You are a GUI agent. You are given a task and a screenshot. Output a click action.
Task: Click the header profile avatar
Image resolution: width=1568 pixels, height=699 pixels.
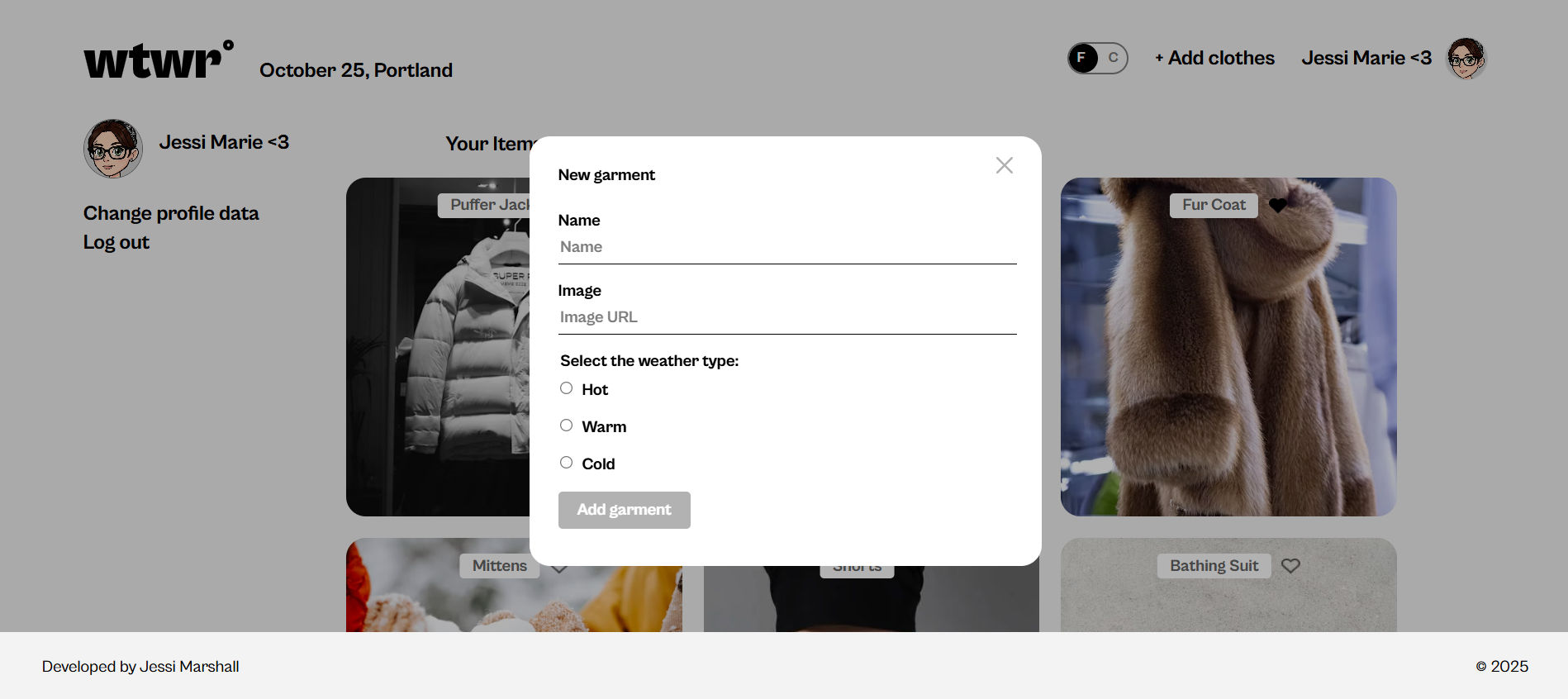(1466, 58)
